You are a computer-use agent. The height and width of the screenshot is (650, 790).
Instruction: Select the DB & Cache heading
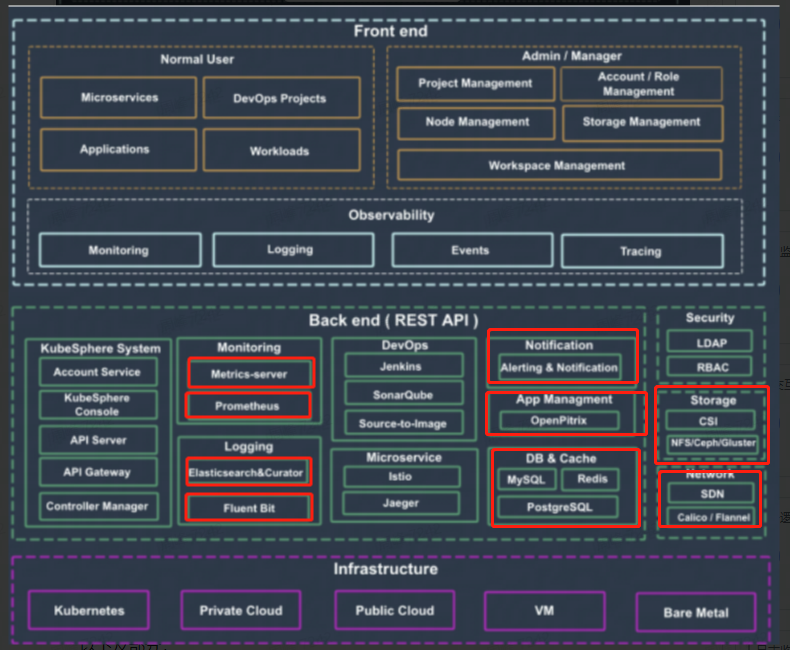coord(561,459)
